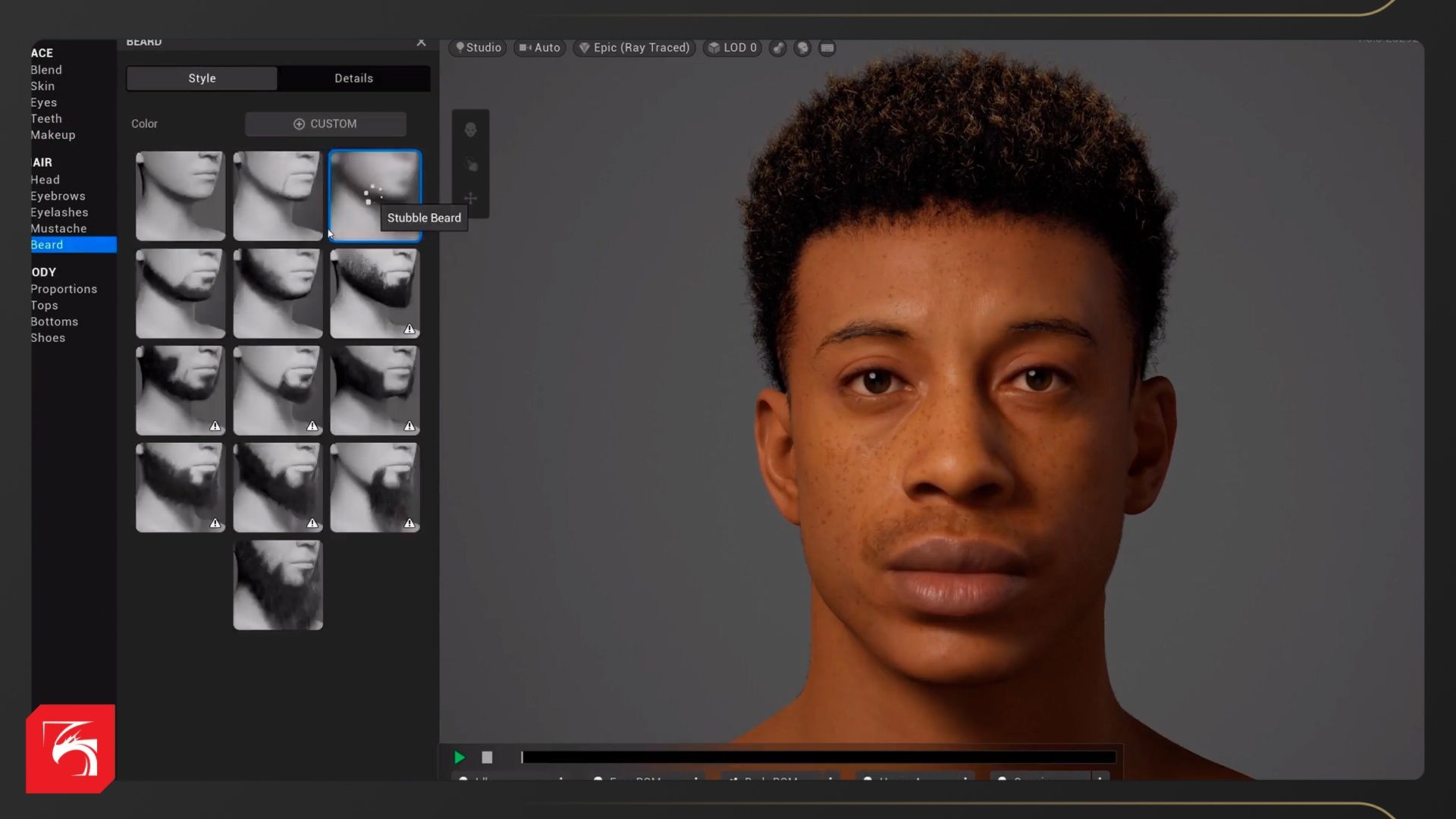Open the Studio lighting dropdown
Screen dimensions: 1456x819
pyautogui.click(x=478, y=48)
